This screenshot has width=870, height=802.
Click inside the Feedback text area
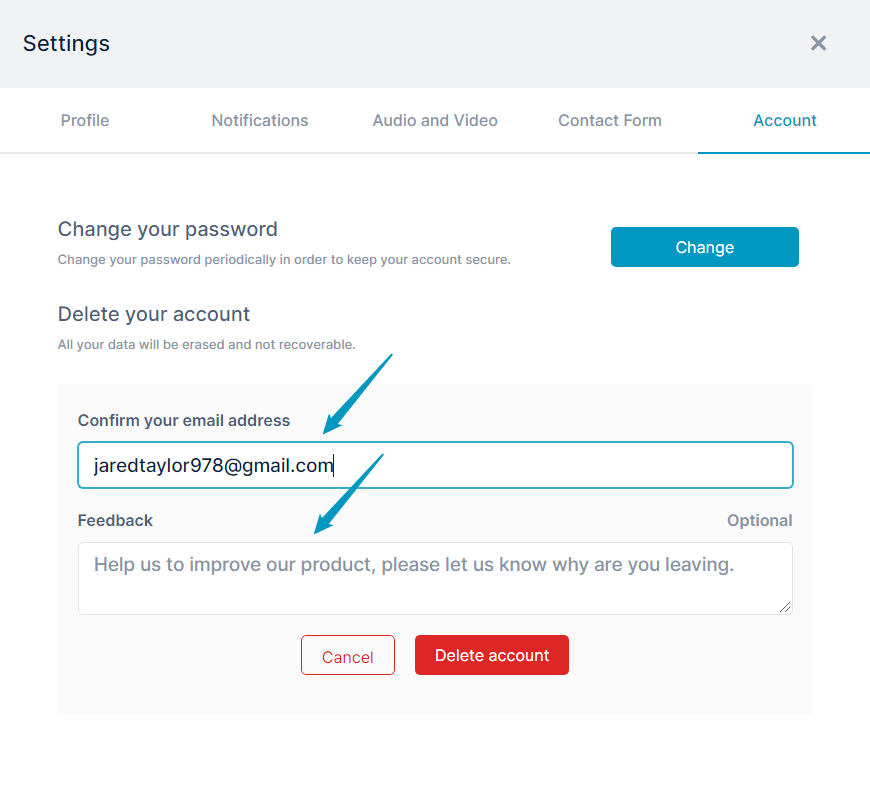[x=436, y=578]
